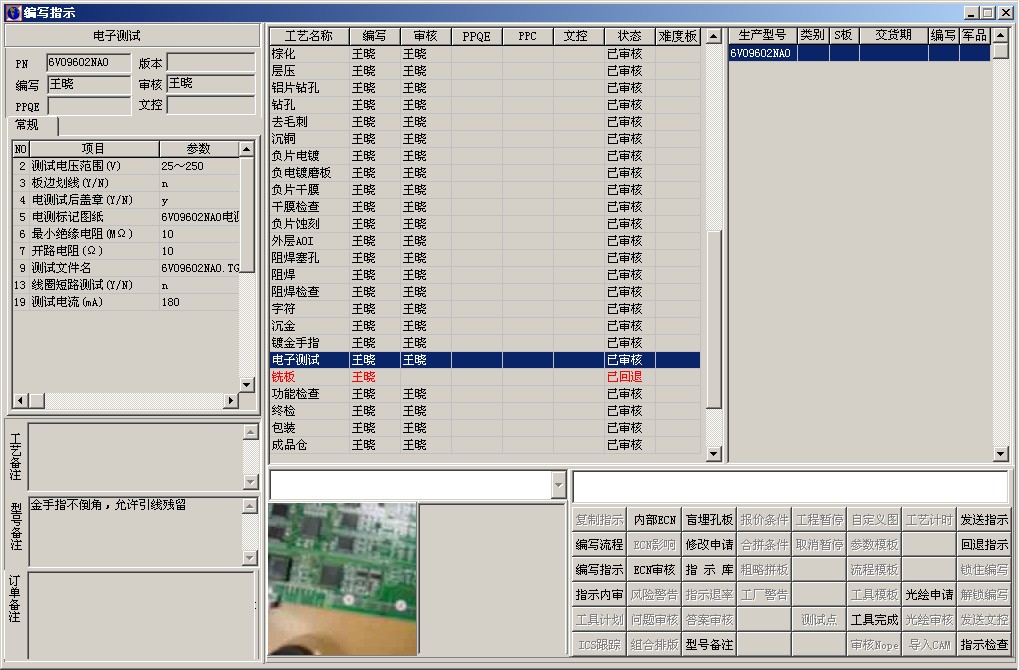Click production model list scroll-down arrow
This screenshot has width=1020, height=670.
[x=1001, y=454]
